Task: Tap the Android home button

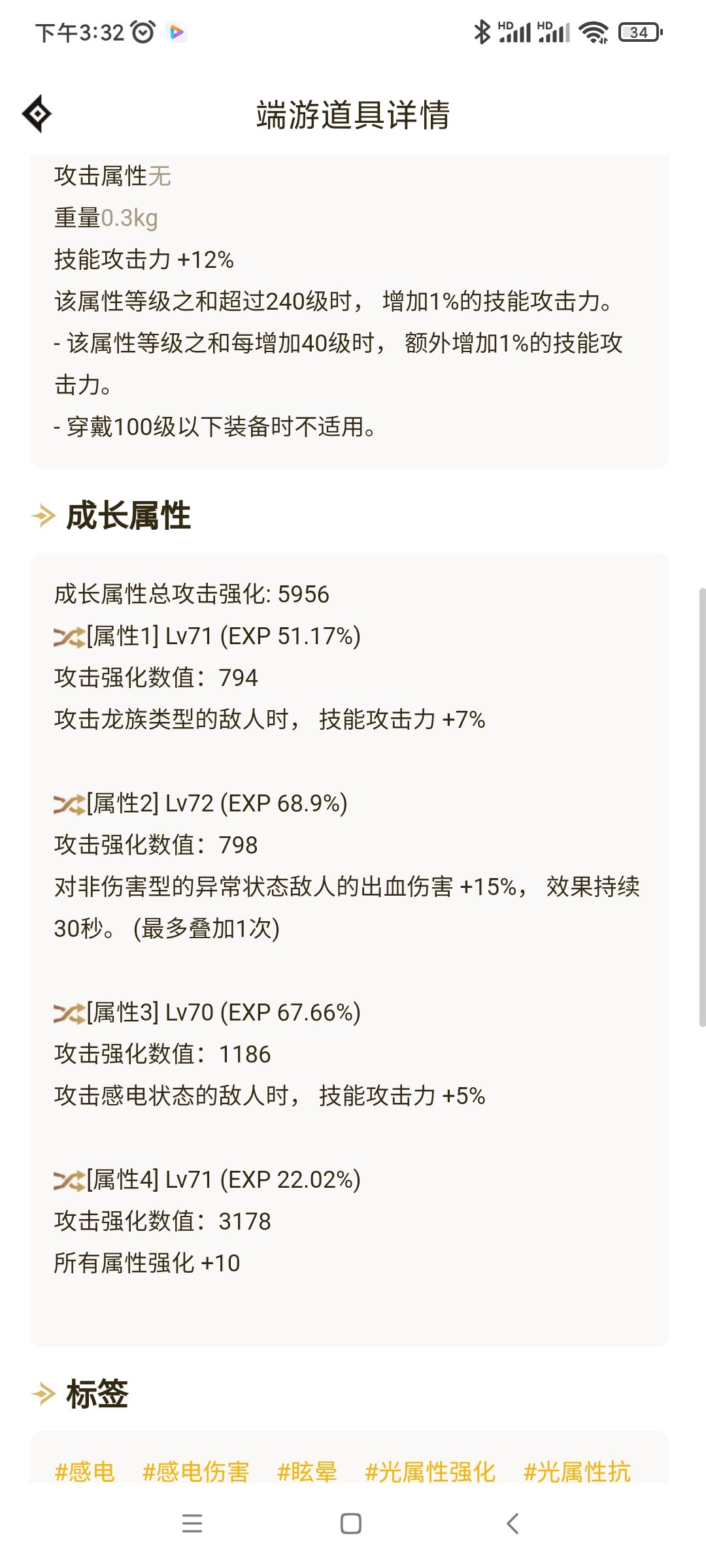Action: pos(351,1524)
